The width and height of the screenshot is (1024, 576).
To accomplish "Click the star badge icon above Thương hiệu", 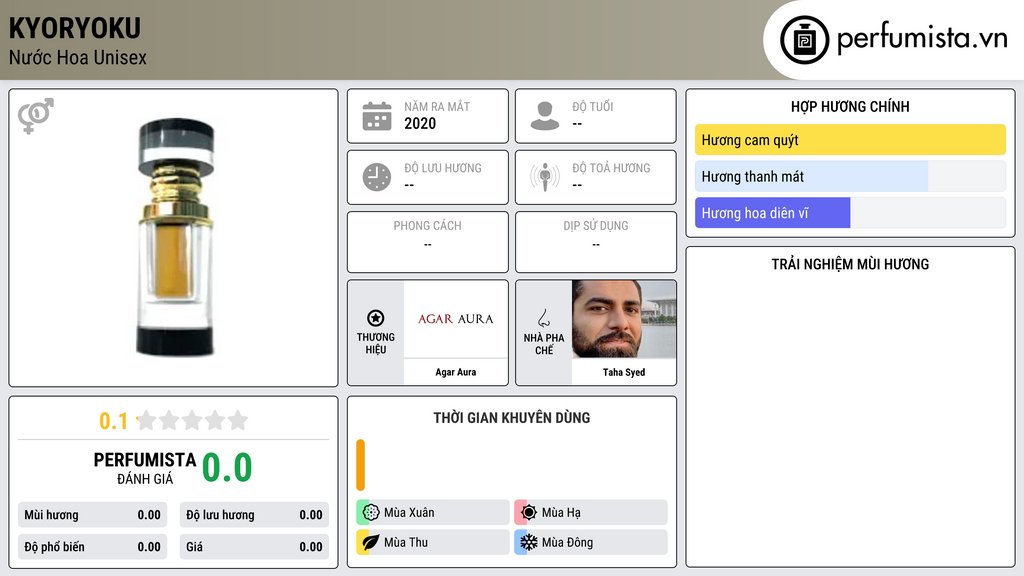I will point(376,318).
